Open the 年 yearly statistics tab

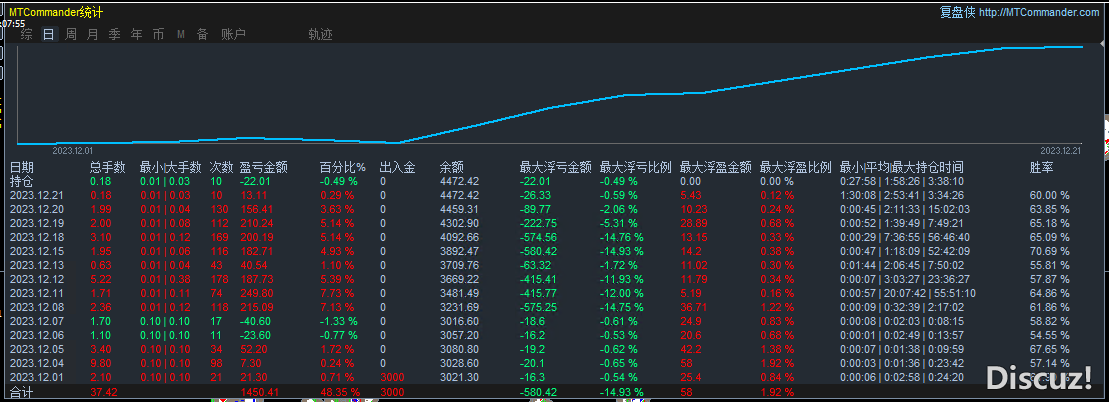click(x=136, y=34)
